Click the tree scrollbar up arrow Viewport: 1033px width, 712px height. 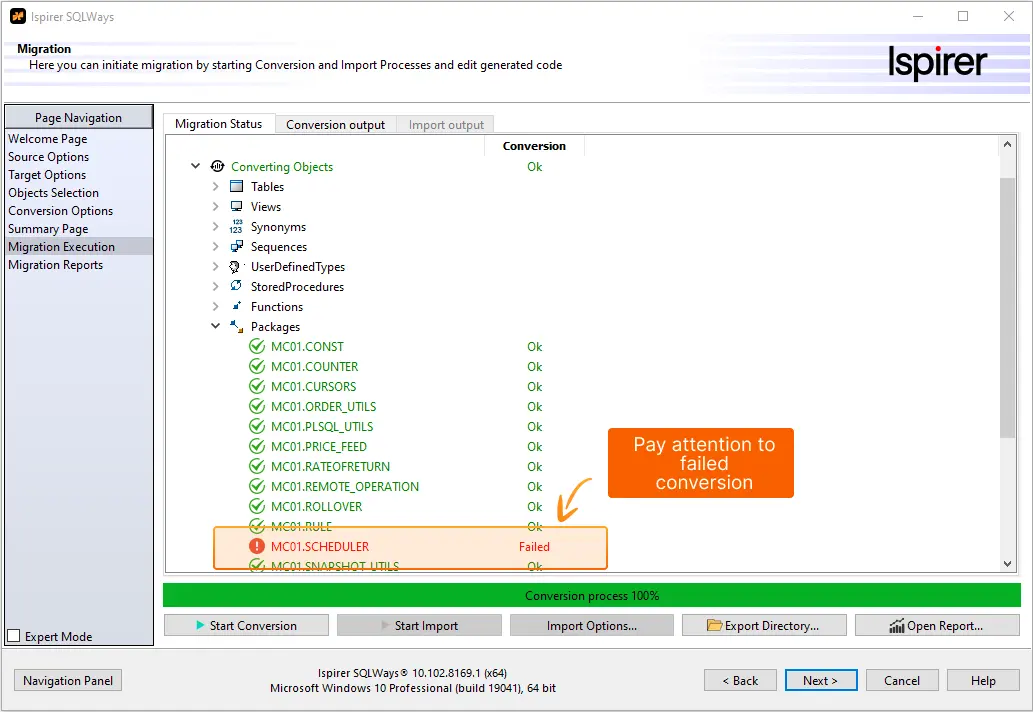pyautogui.click(x=1007, y=144)
